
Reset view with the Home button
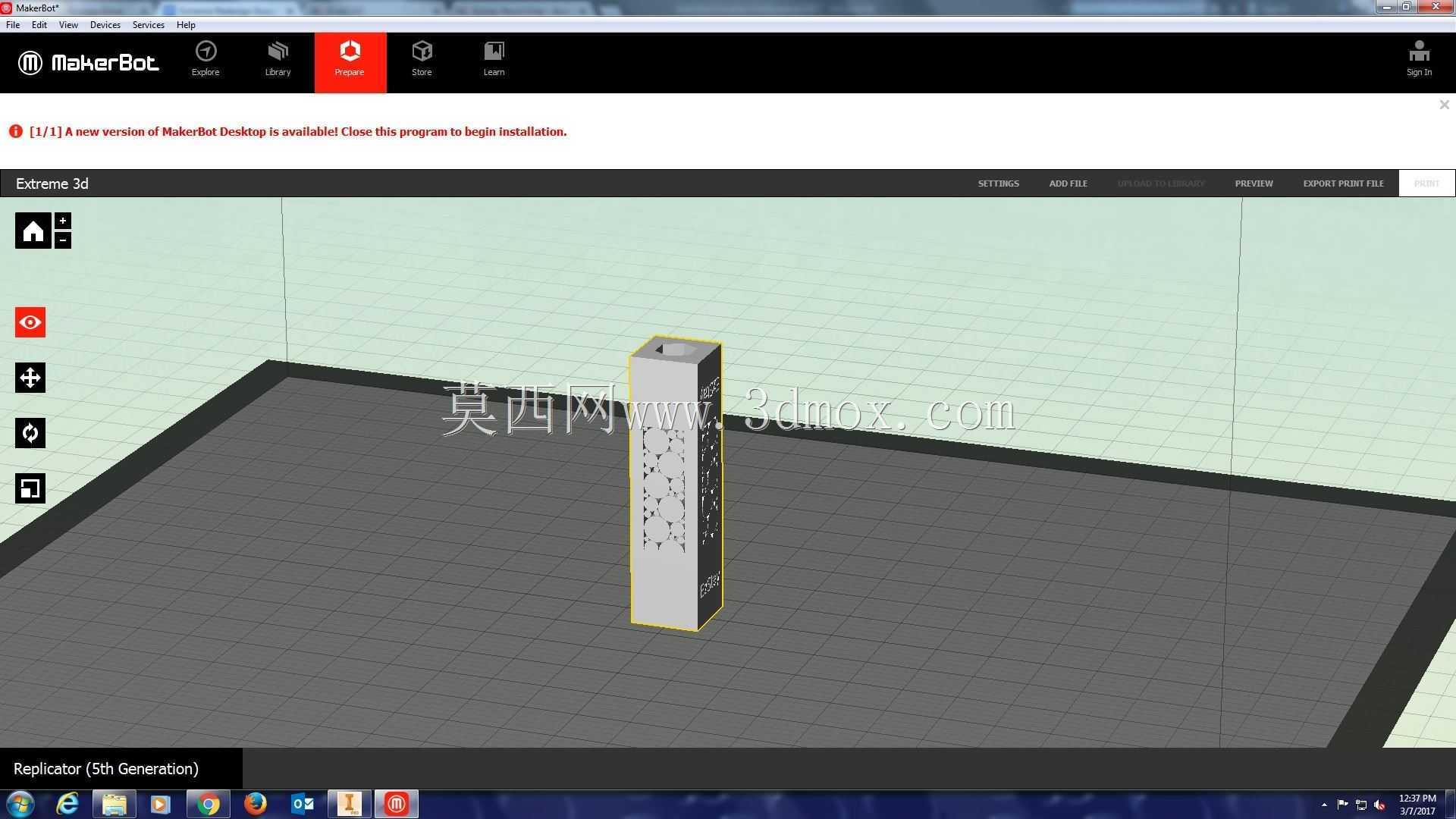[33, 231]
